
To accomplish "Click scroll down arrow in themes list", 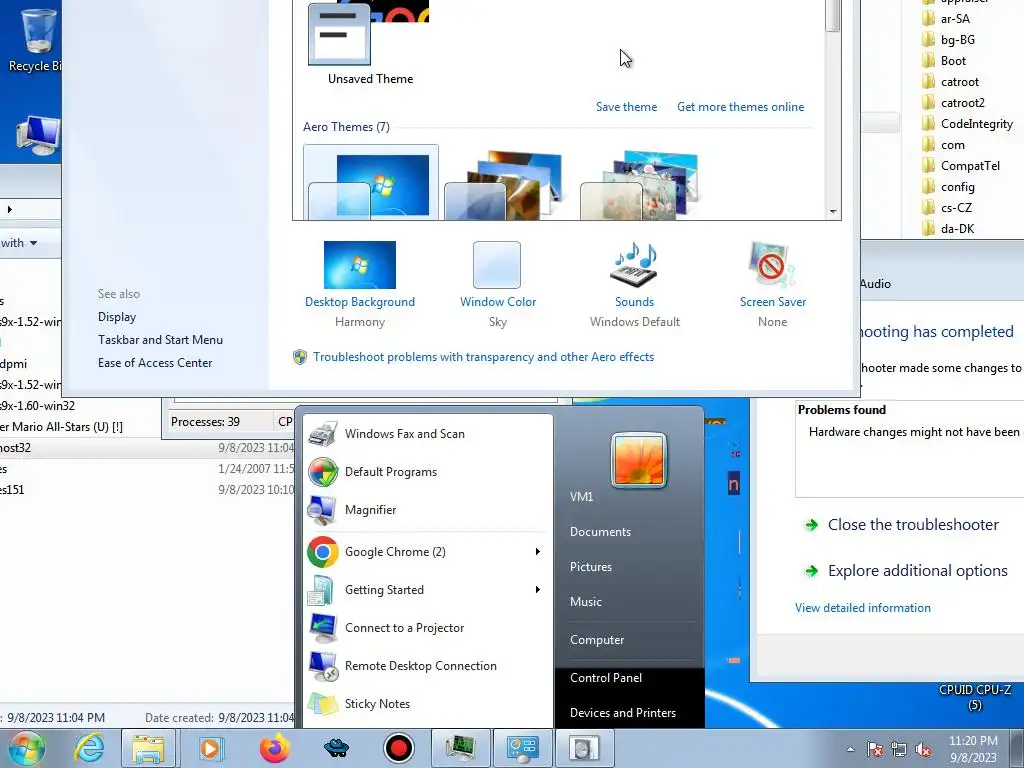I will click(x=833, y=212).
